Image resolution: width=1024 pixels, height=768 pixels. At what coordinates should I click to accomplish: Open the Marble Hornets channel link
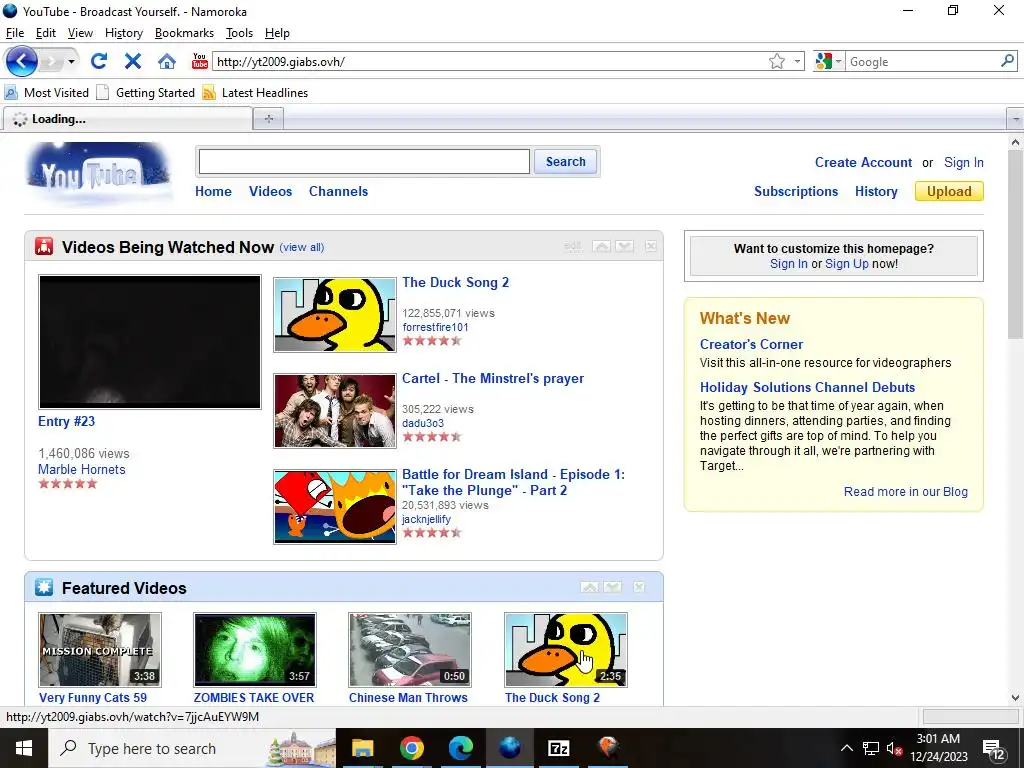pos(82,470)
